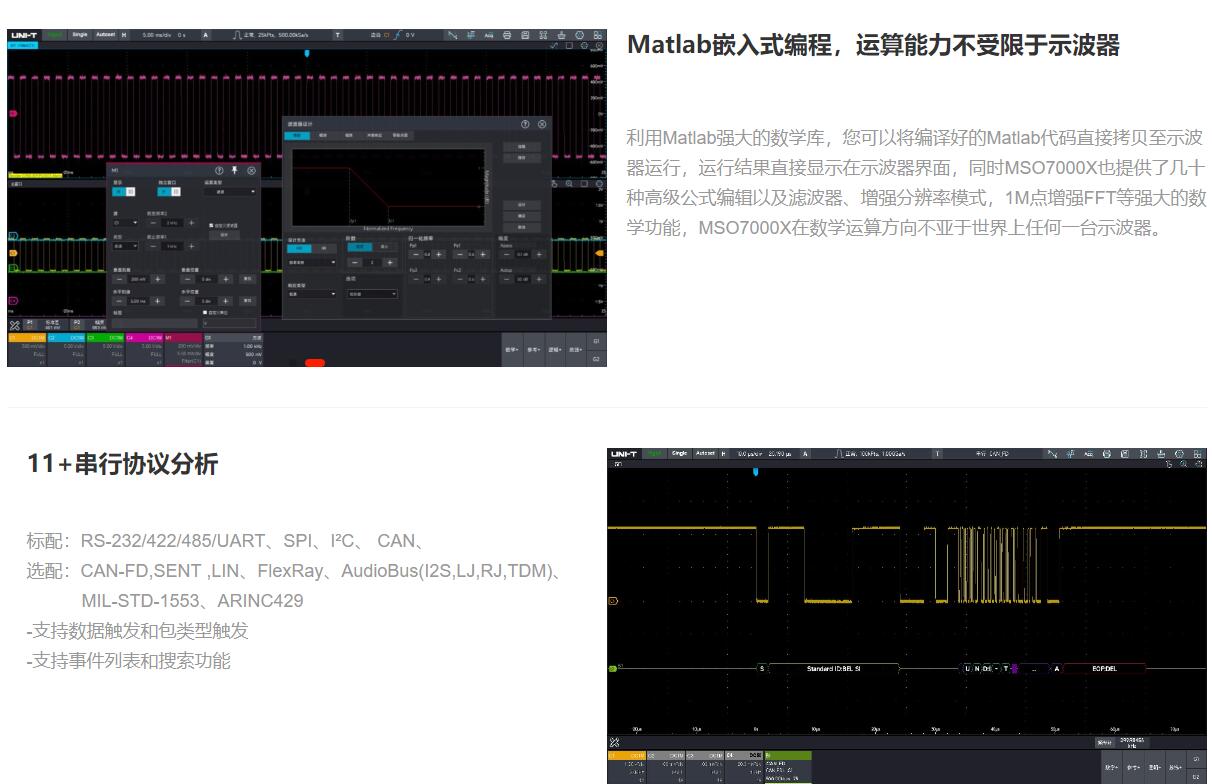1212x784 pixels.
Task: Click the green run/stop button in the Matlab oscilloscope
Action: (53, 35)
